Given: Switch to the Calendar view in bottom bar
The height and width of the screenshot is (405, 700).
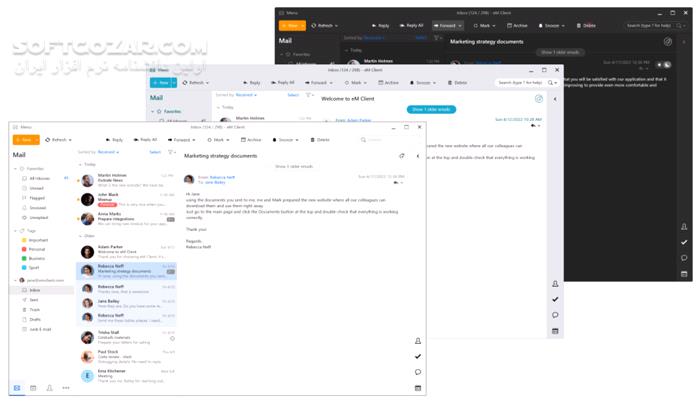Looking at the screenshot, I should click(x=33, y=388).
